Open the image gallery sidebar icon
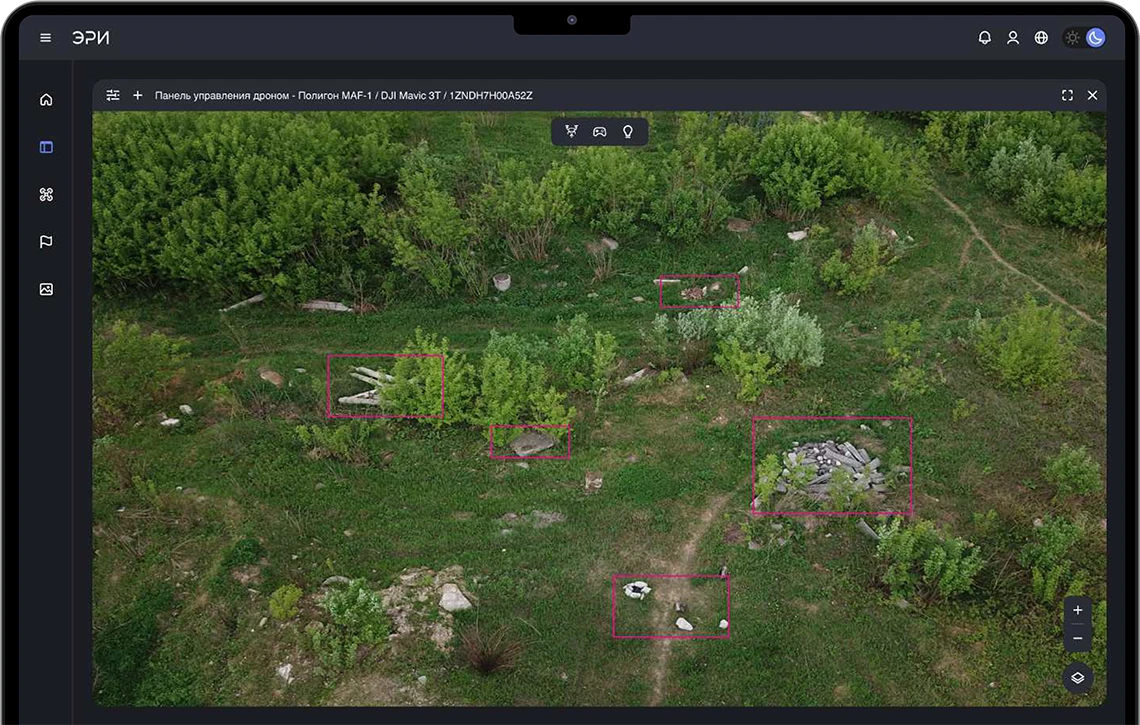The width and height of the screenshot is (1140, 725). (x=46, y=289)
